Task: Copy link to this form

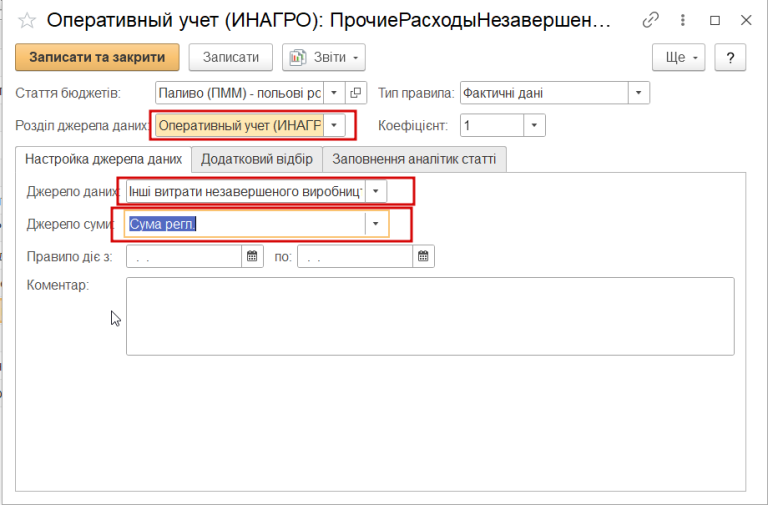Action: 650,20
